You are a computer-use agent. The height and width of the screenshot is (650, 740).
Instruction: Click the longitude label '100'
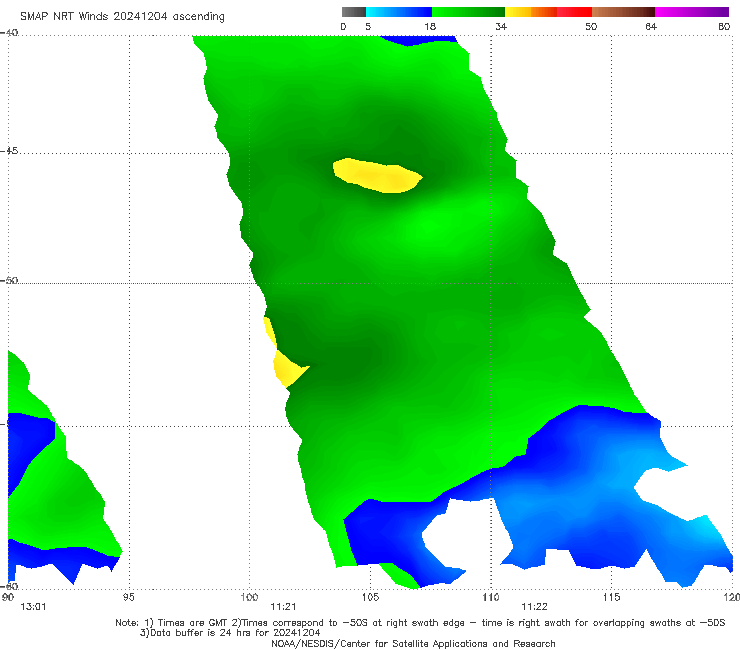pyautogui.click(x=249, y=598)
